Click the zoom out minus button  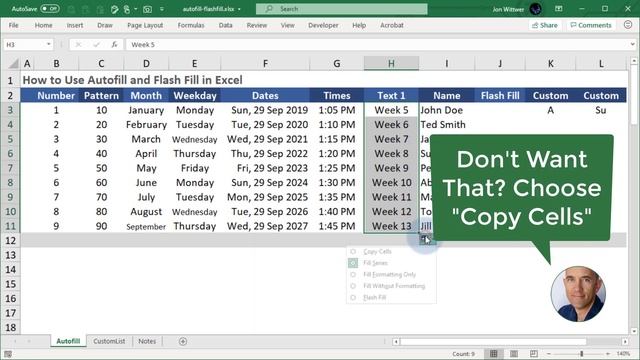click(549, 354)
